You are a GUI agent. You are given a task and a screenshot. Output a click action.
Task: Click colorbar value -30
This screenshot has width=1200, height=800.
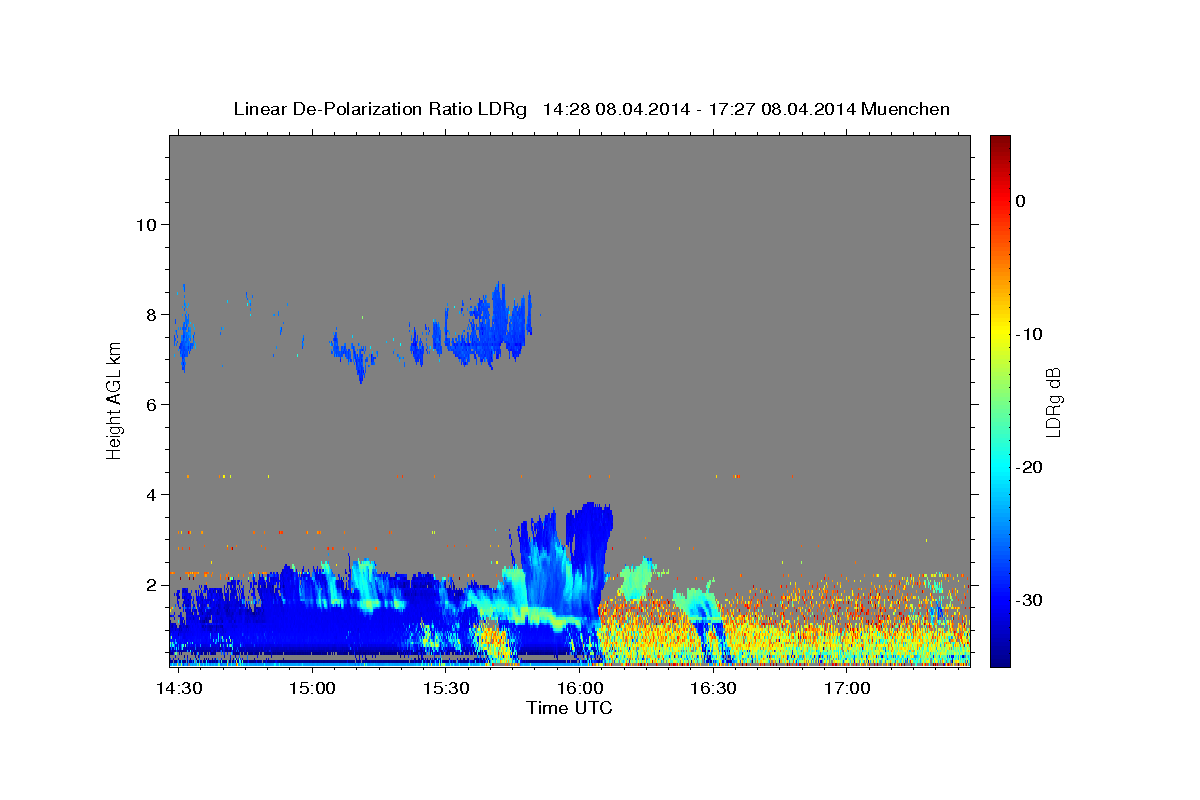1029,600
